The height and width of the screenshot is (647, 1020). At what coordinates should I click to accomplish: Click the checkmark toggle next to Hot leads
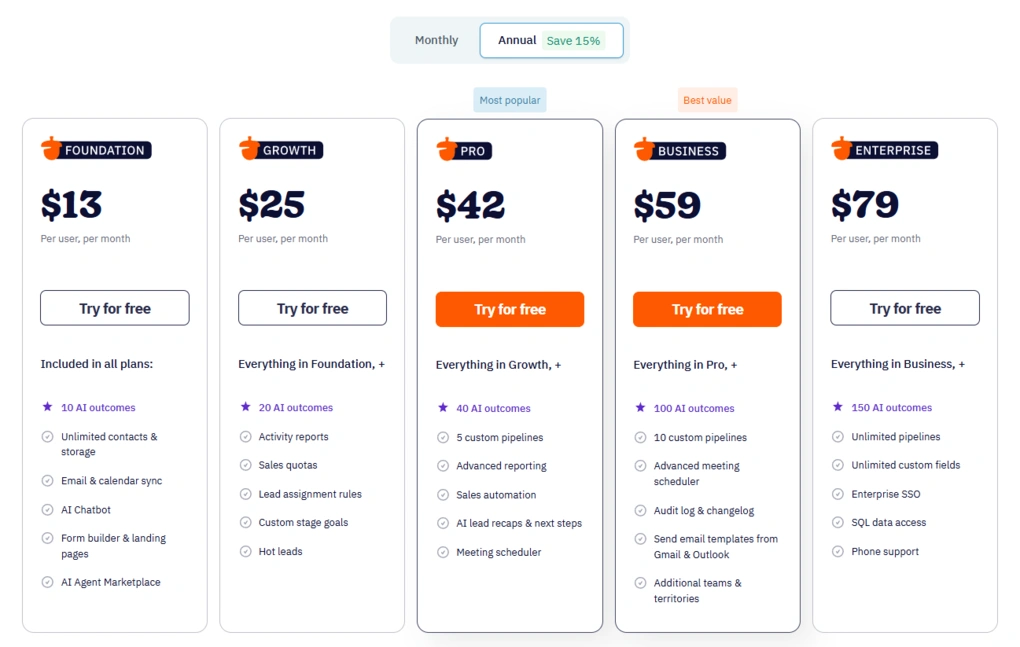[x=244, y=551]
